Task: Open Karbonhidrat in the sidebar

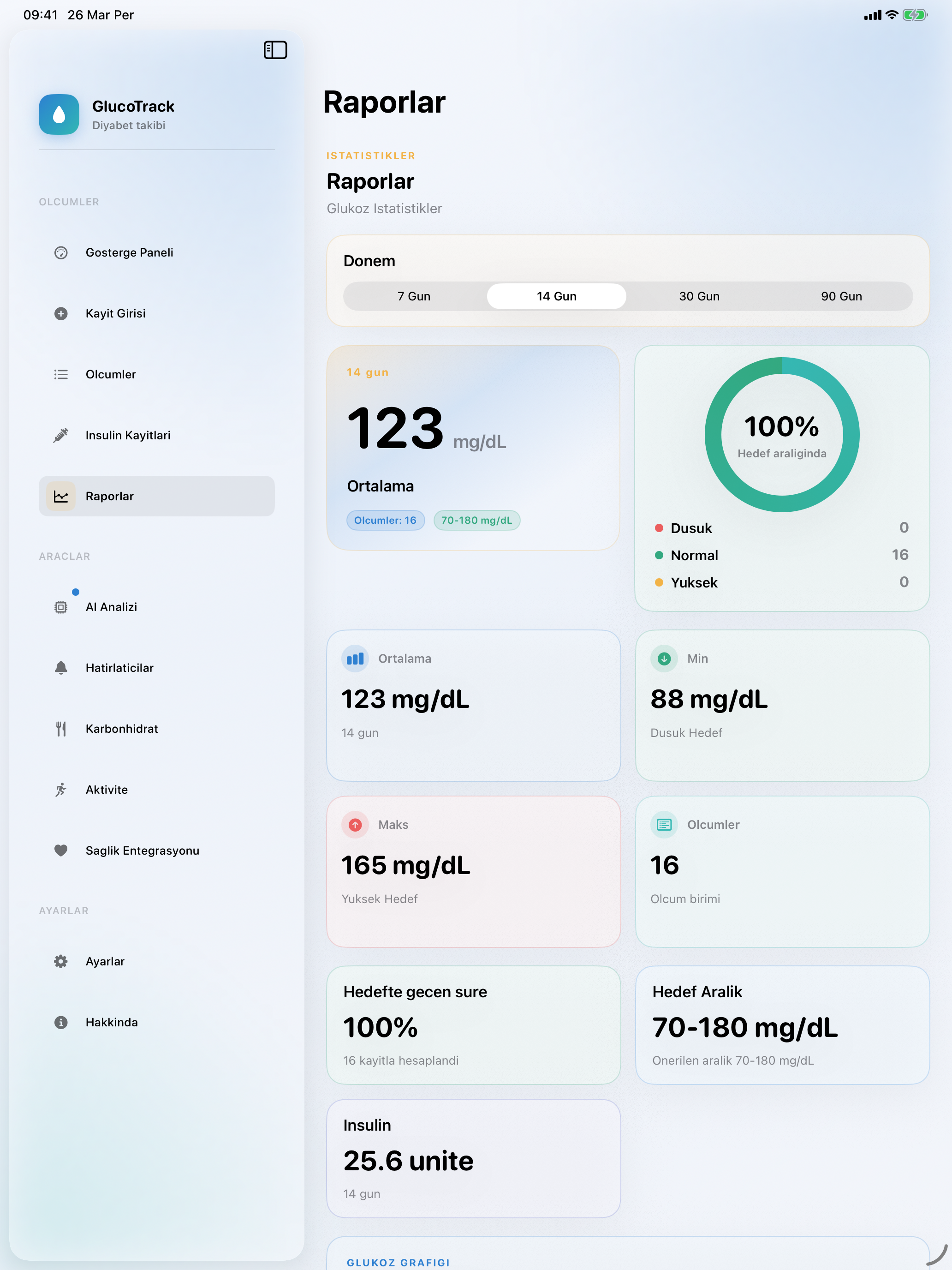Action: [x=157, y=729]
